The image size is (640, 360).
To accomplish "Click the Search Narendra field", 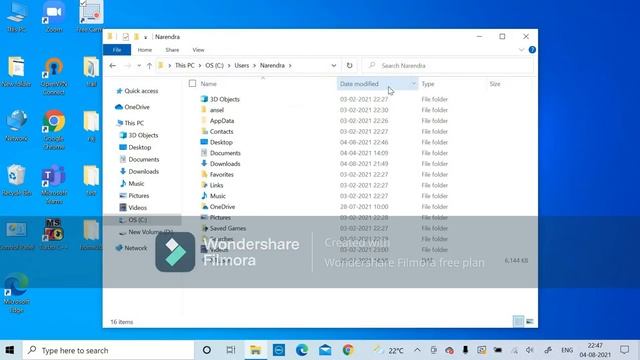I will pyautogui.click(x=448, y=65).
